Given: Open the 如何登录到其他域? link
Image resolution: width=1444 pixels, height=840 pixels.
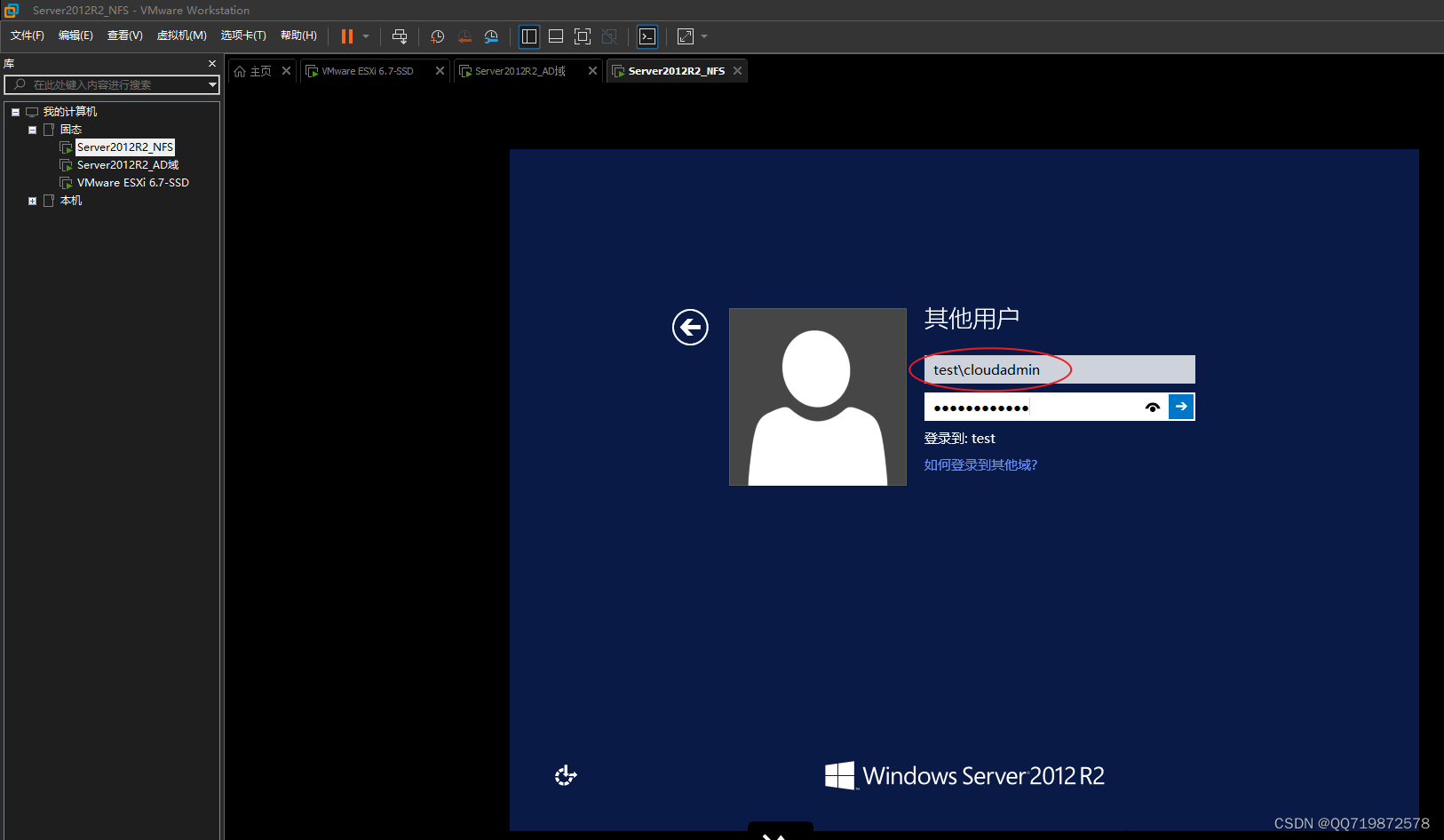Looking at the screenshot, I should click(x=980, y=465).
